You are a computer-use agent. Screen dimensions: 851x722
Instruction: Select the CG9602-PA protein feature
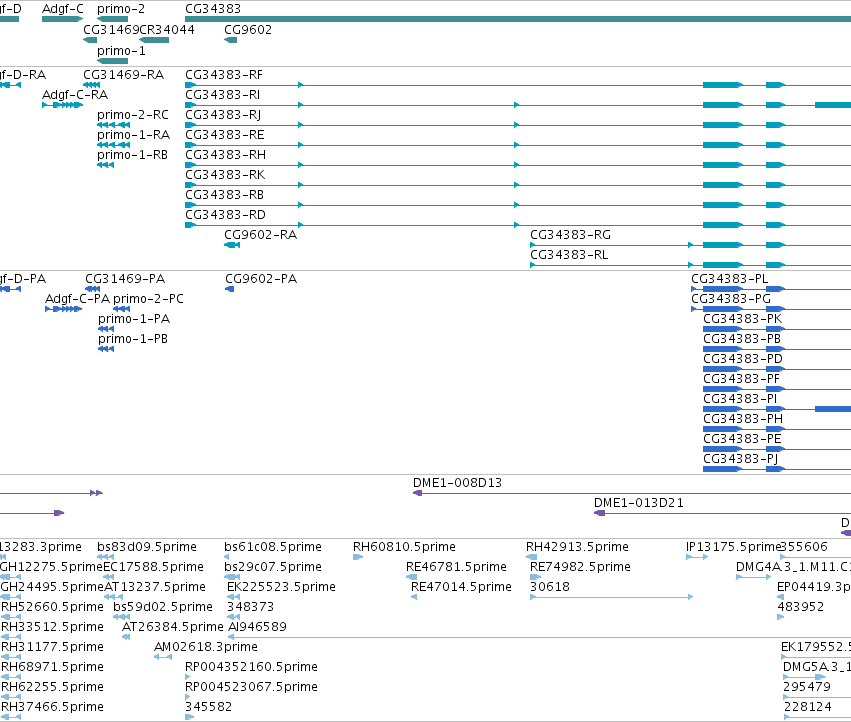coord(230,289)
